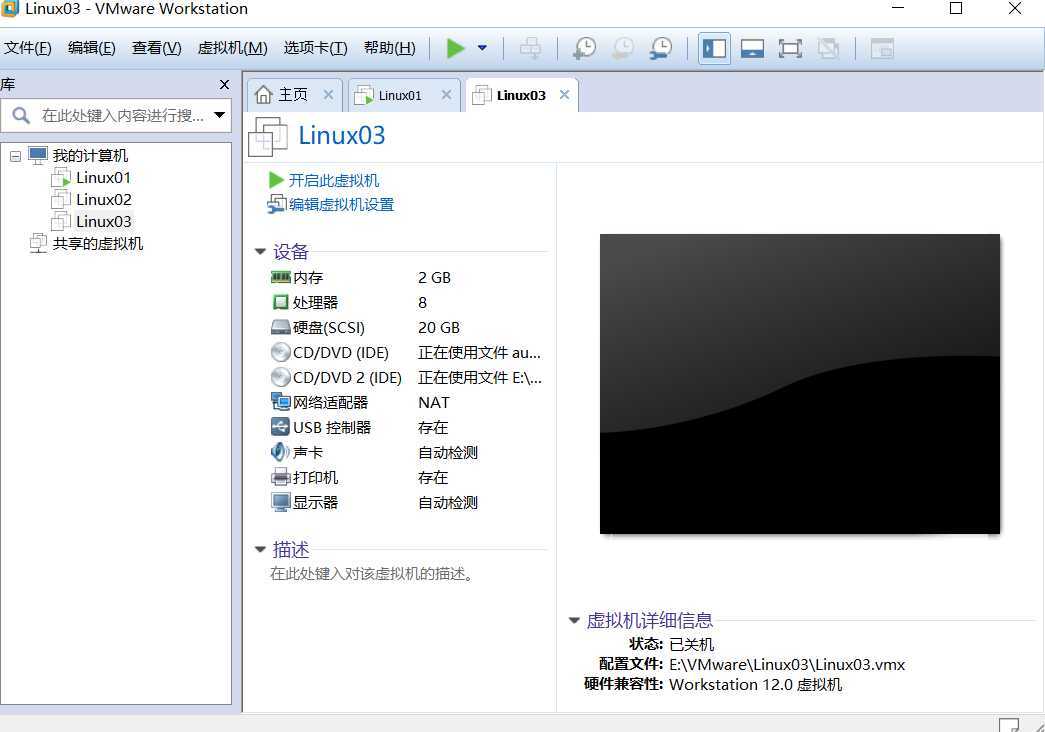Viewport: 1045px width, 732px height.
Task: Click the 已关机 status value
Action: pyautogui.click(x=691, y=644)
